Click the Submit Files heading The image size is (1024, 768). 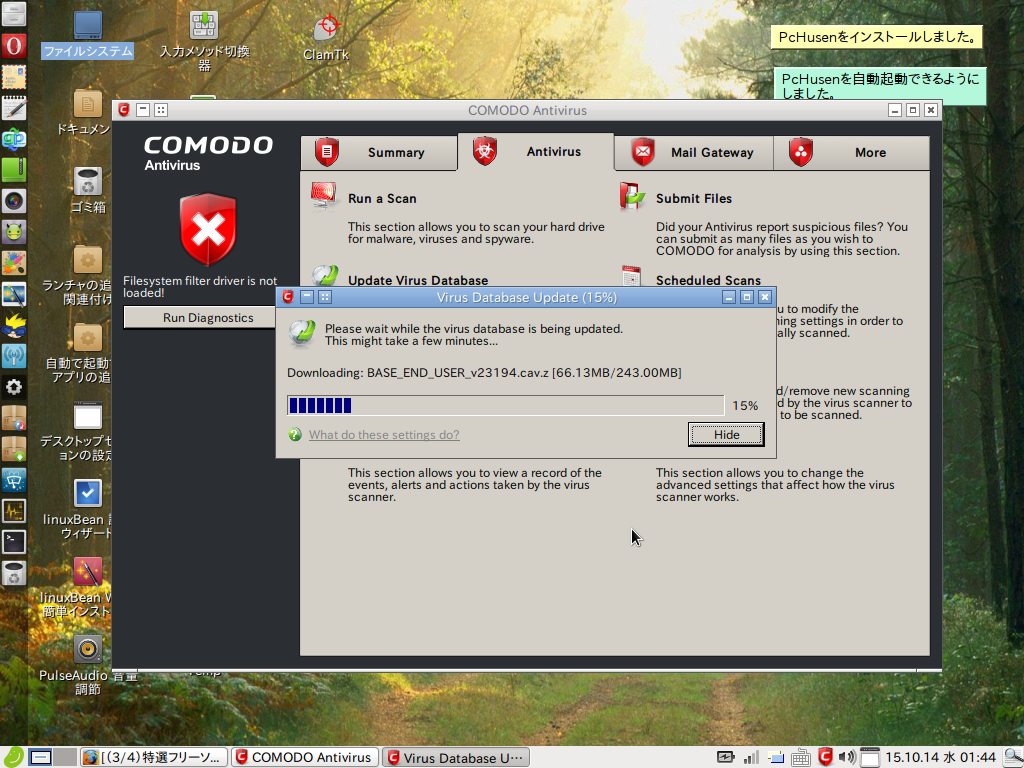[694, 199]
